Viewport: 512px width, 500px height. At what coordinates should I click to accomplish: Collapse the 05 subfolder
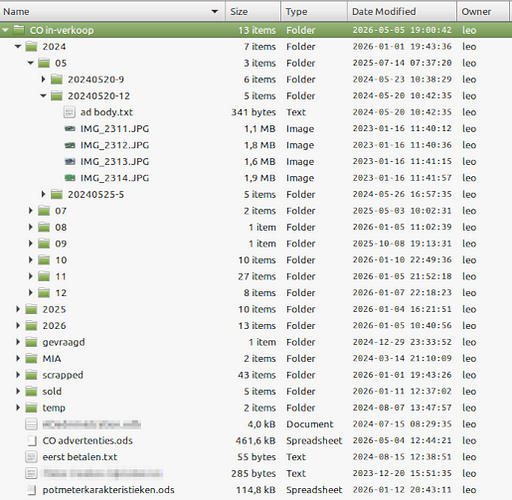[31, 63]
